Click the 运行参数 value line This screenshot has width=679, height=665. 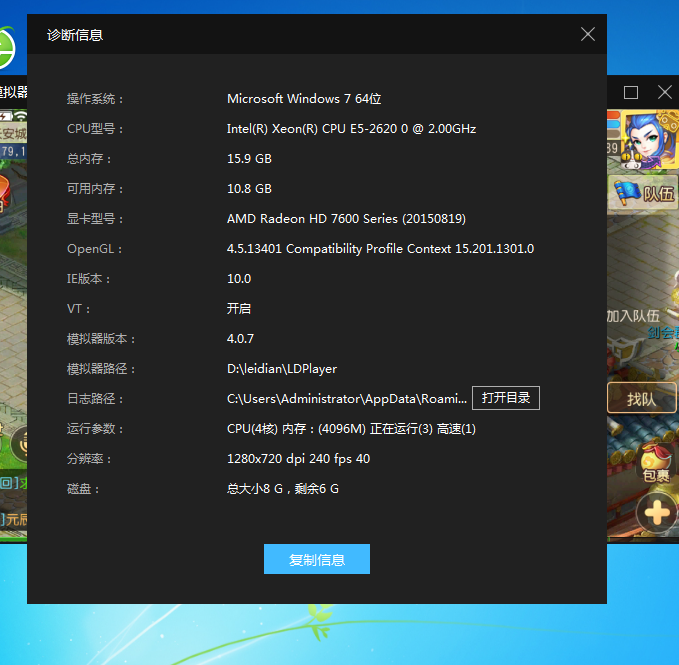(351, 429)
